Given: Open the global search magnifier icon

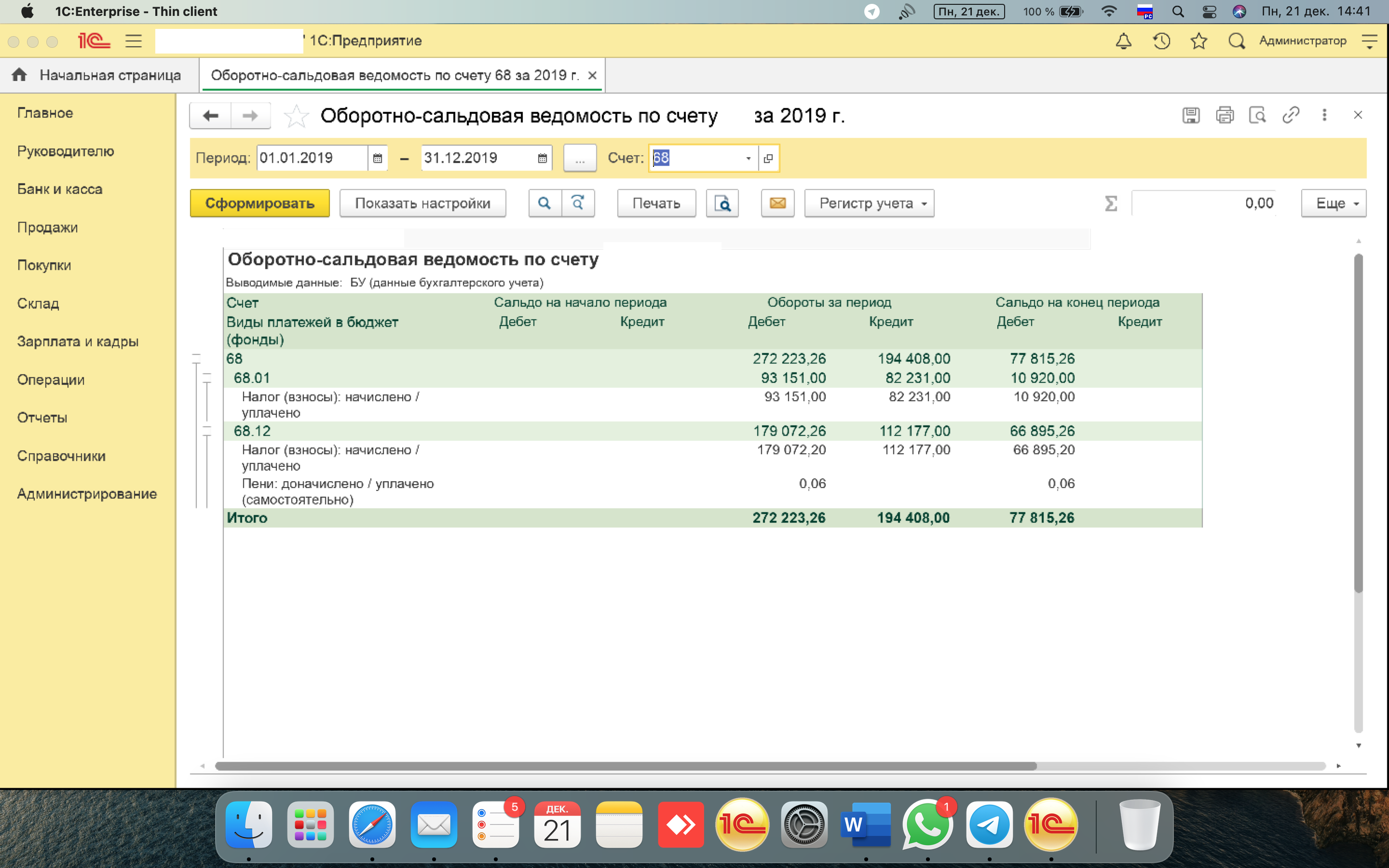Looking at the screenshot, I should (1236, 41).
